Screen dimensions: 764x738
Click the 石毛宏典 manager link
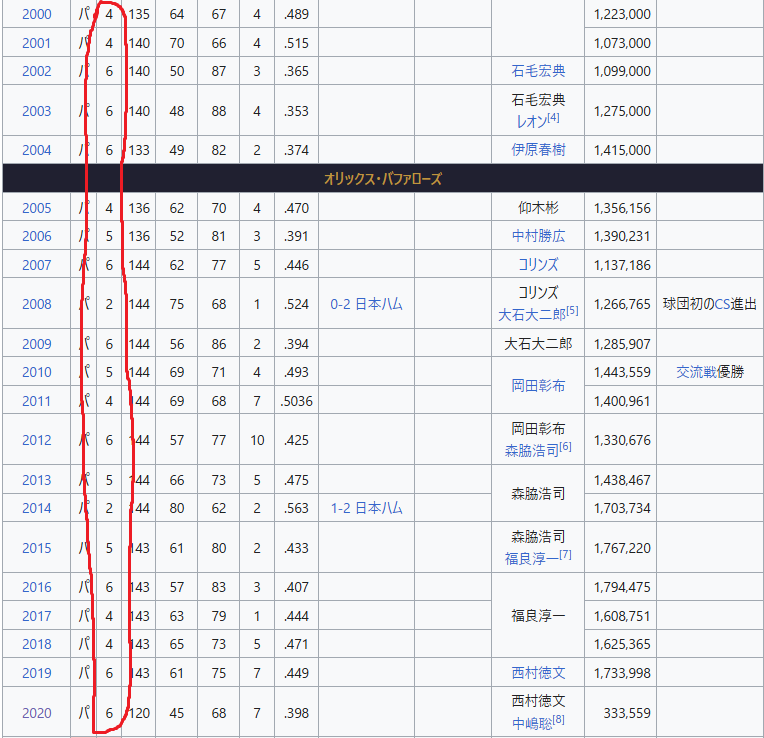pyautogui.click(x=538, y=71)
